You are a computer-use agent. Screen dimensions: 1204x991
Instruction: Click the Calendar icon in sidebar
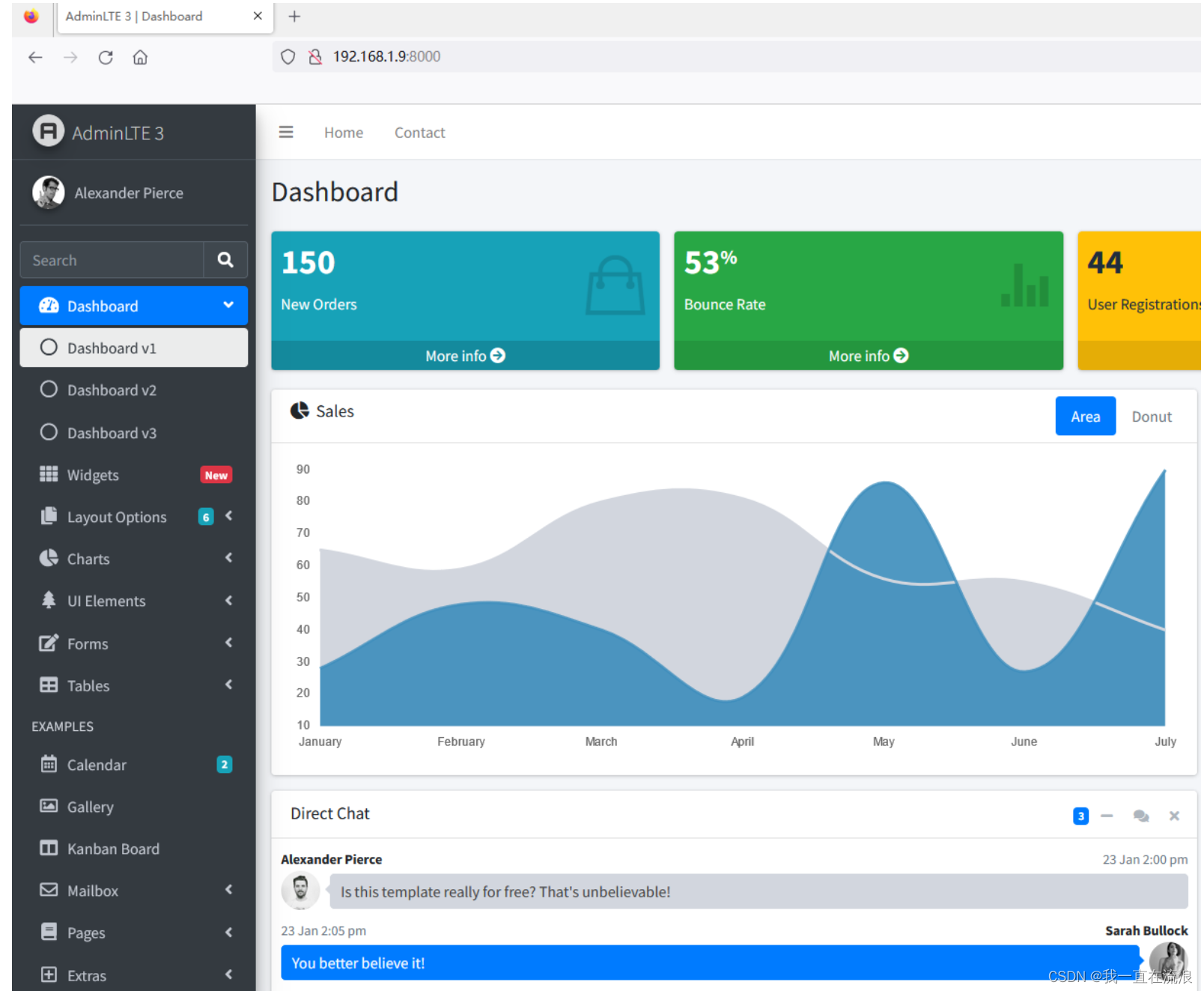click(x=49, y=765)
